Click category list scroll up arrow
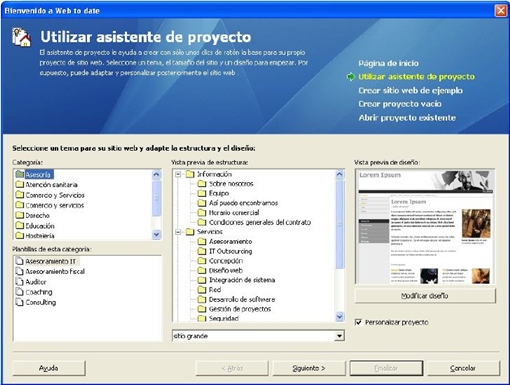The width and height of the screenshot is (510, 385). pos(156,174)
